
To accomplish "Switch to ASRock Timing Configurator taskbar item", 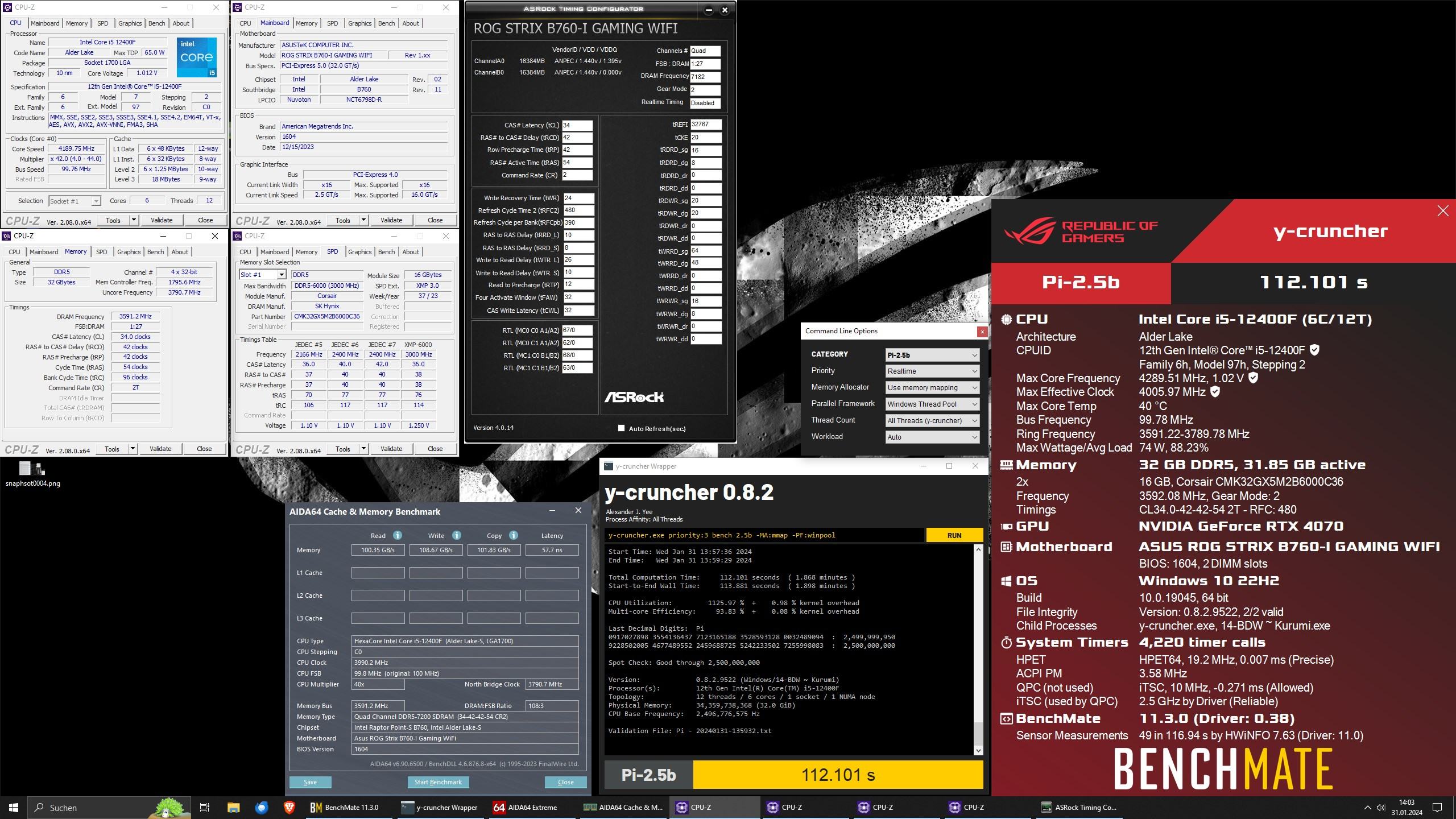I will (1078, 807).
